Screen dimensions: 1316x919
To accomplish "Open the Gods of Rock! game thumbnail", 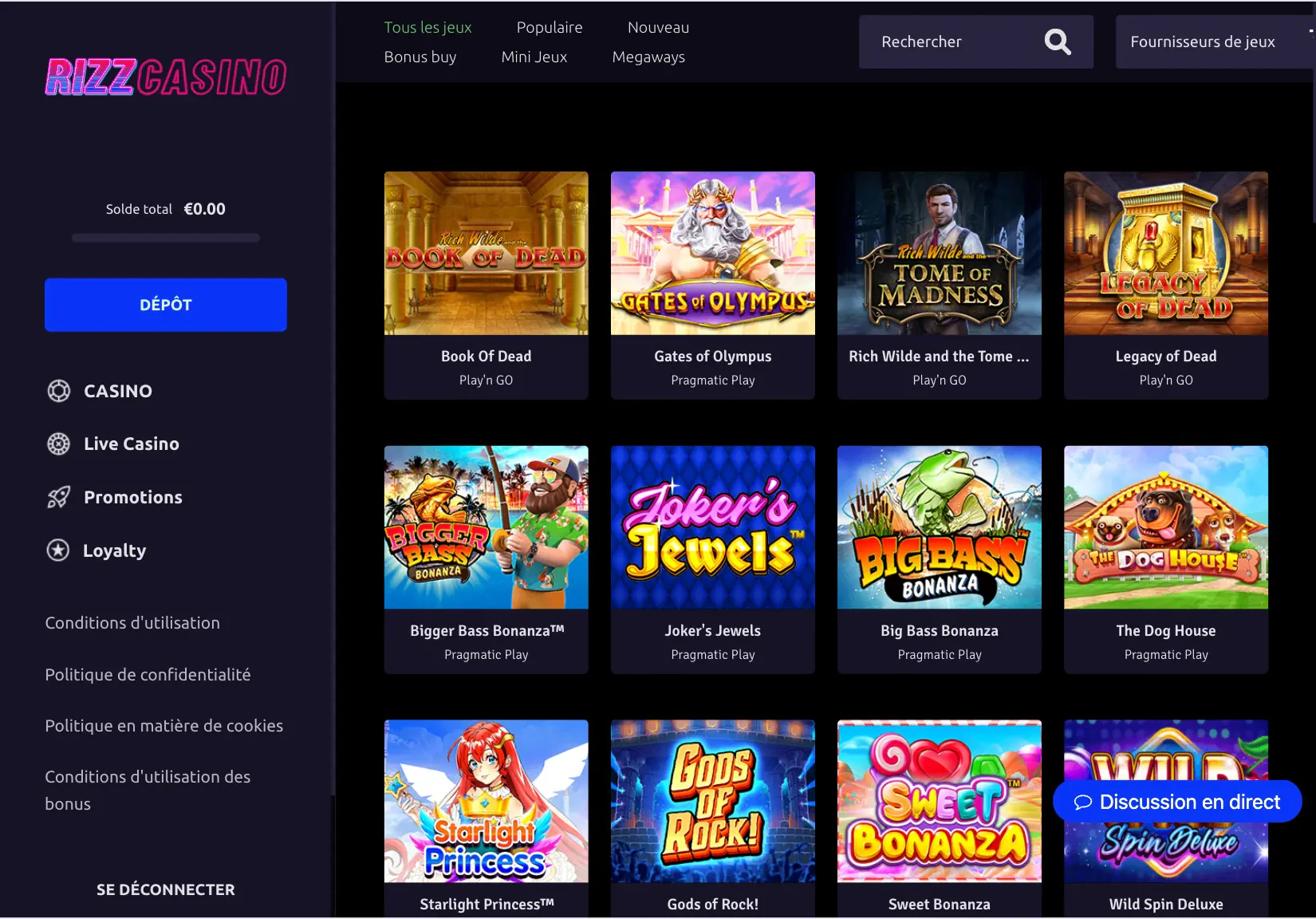I will pyautogui.click(x=713, y=801).
